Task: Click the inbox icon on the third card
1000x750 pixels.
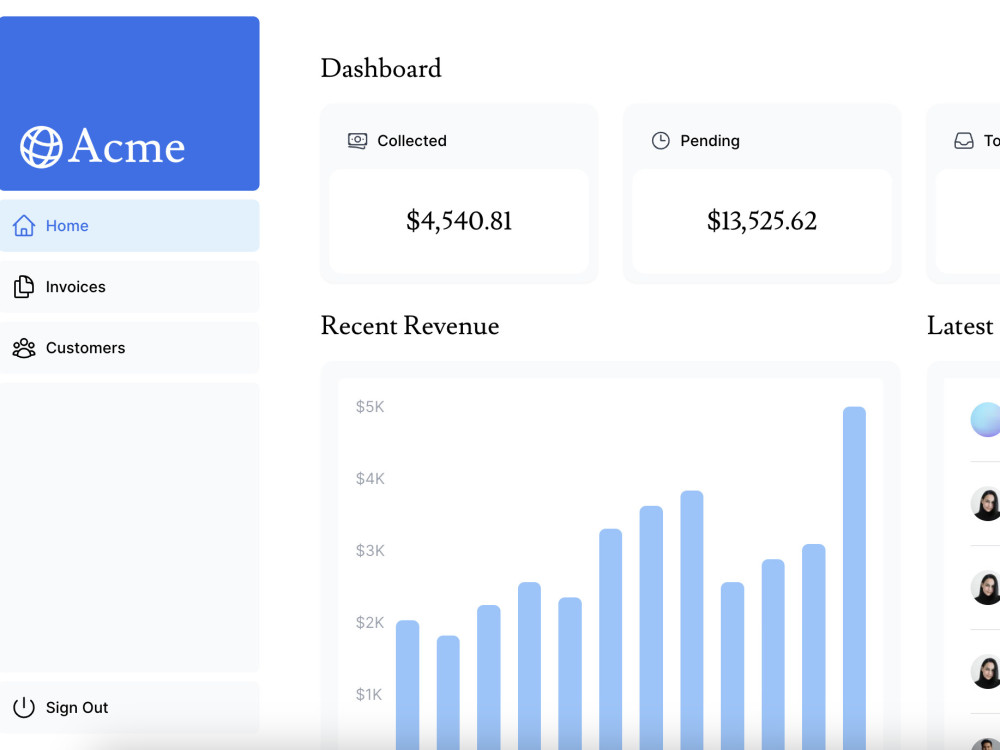Action: click(x=964, y=141)
